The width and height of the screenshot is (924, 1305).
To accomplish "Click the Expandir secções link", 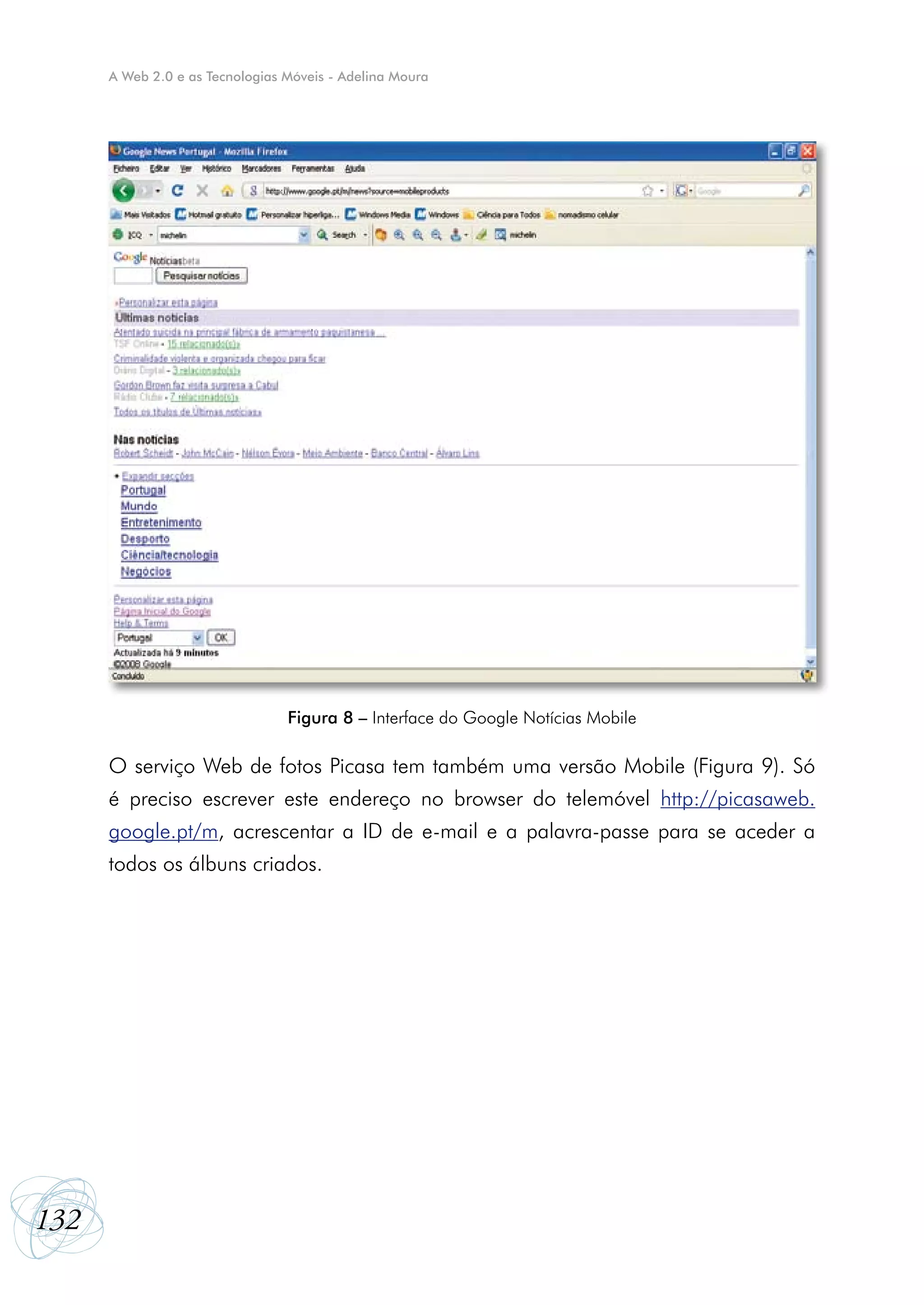I will [157, 477].
